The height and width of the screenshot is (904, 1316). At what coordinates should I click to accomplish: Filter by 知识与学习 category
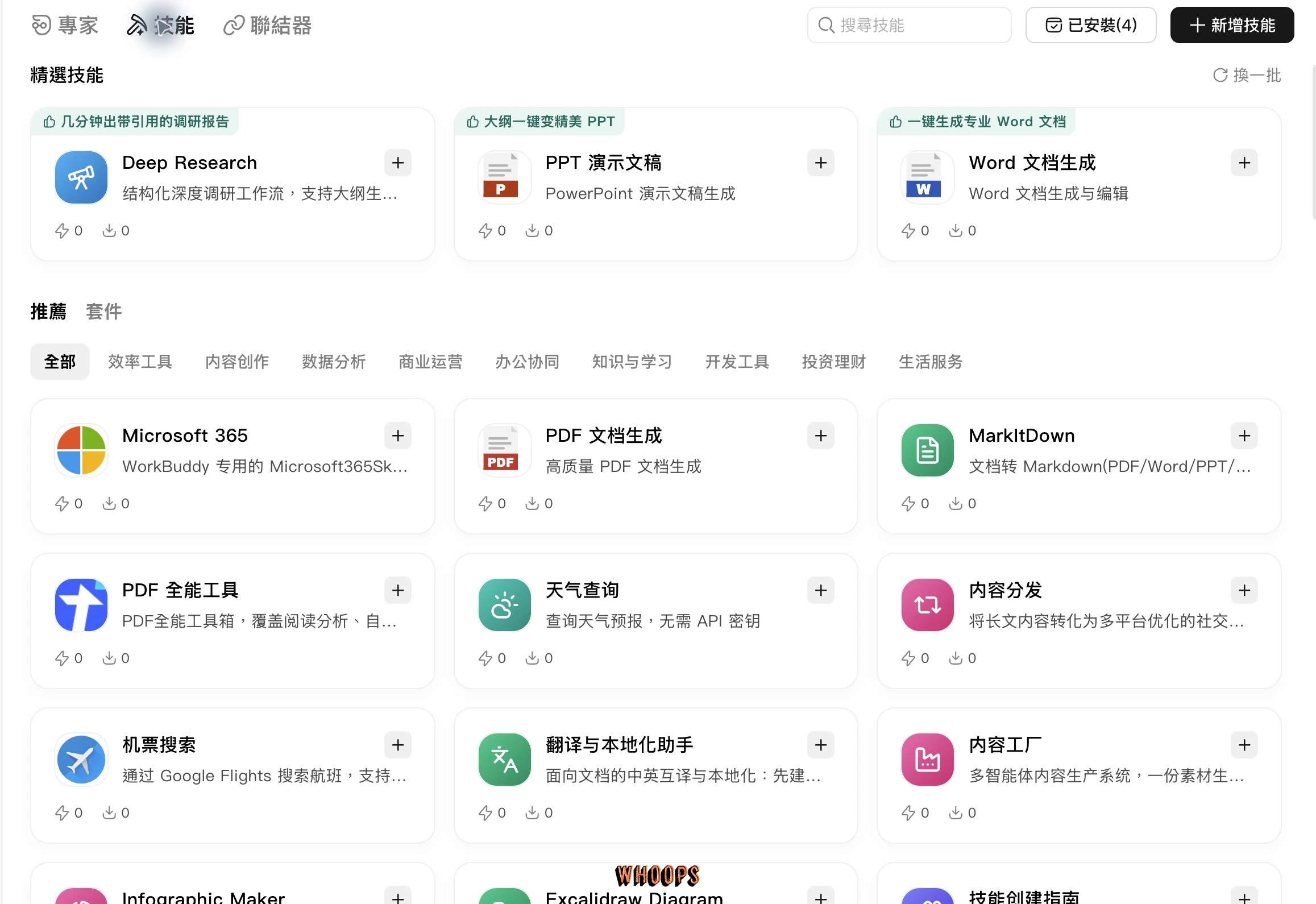click(x=632, y=362)
